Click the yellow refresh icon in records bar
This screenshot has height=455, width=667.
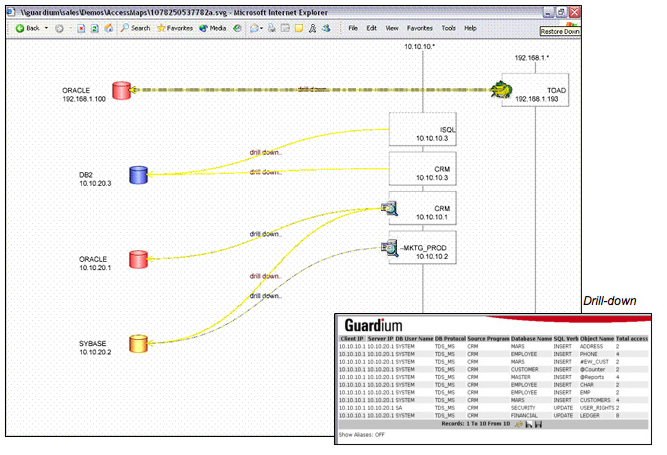[519, 424]
